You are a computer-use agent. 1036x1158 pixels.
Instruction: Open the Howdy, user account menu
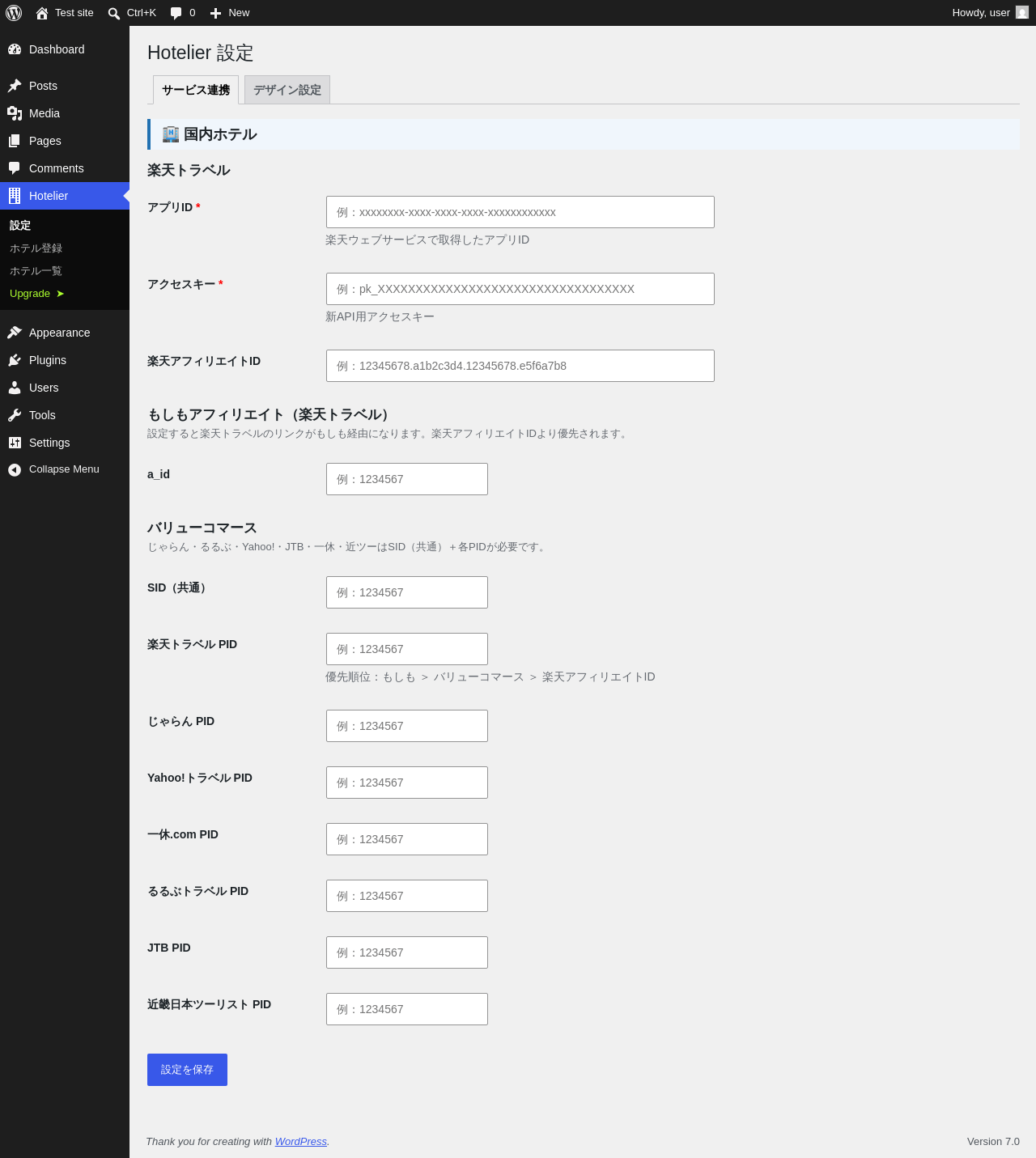tap(990, 13)
